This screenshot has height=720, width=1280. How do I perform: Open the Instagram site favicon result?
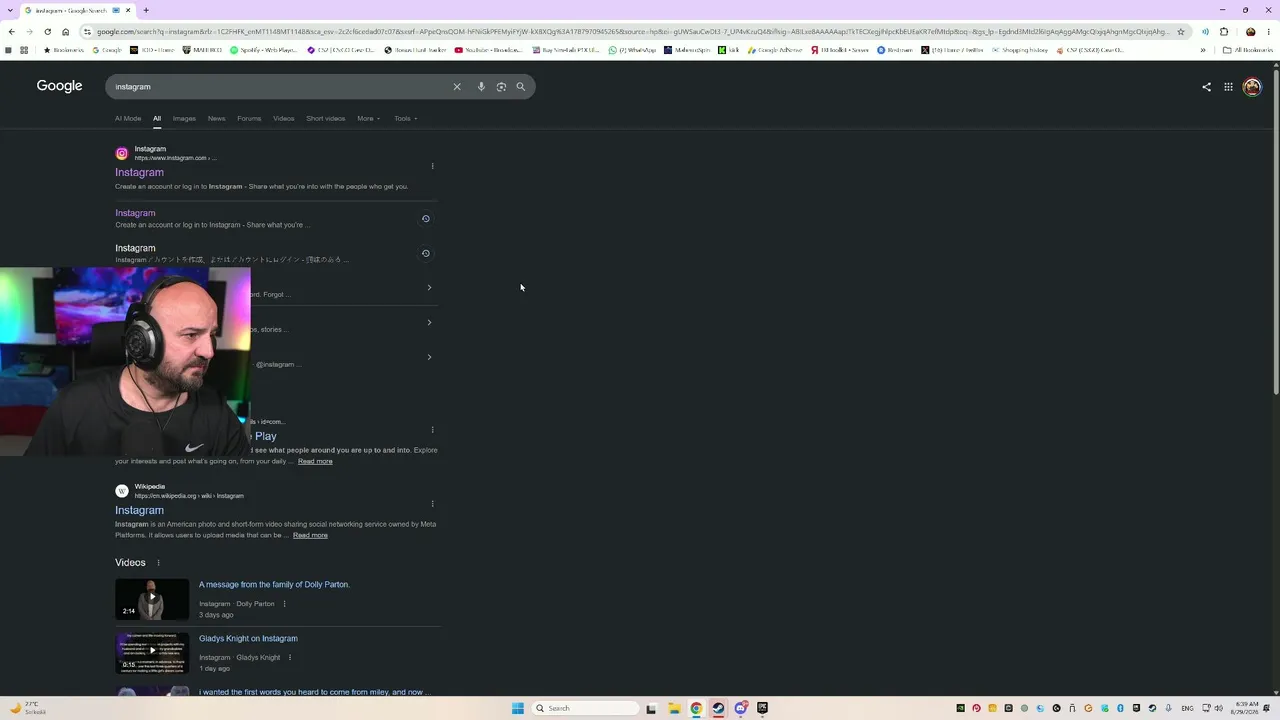122,153
